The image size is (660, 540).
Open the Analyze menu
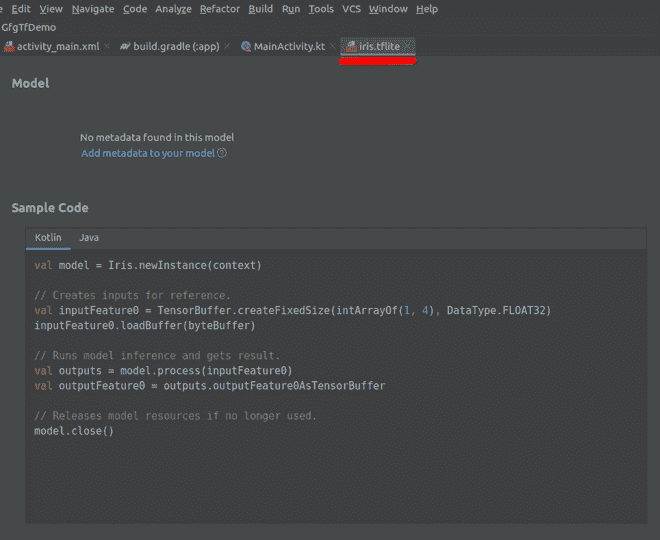point(173,9)
